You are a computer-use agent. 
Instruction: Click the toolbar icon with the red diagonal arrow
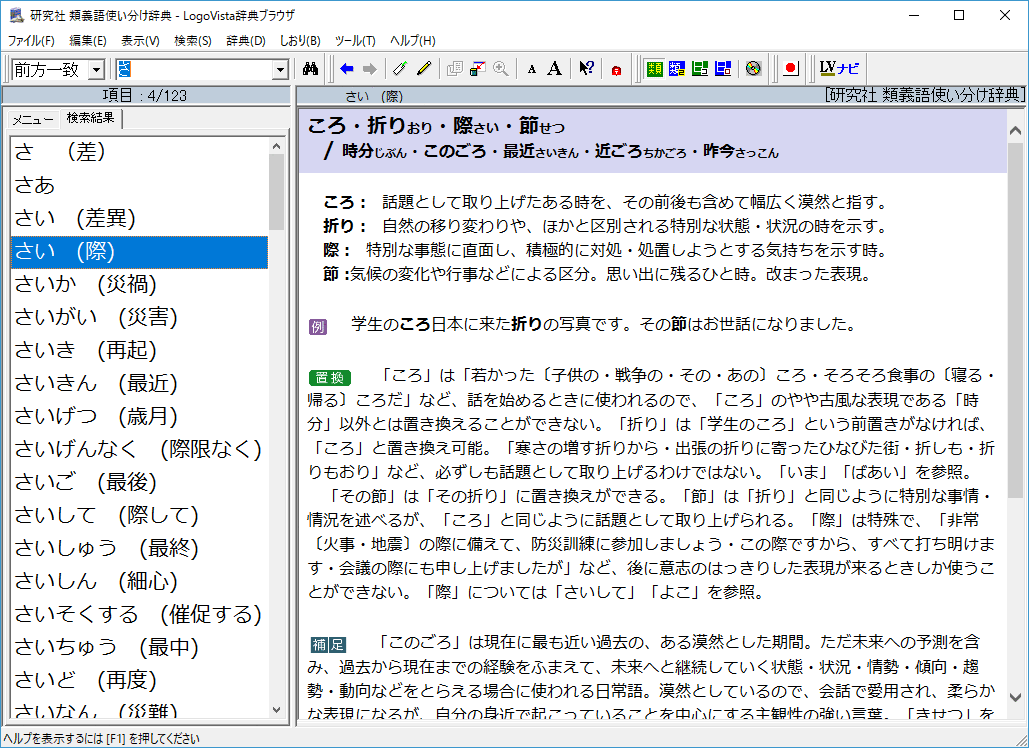click(478, 68)
